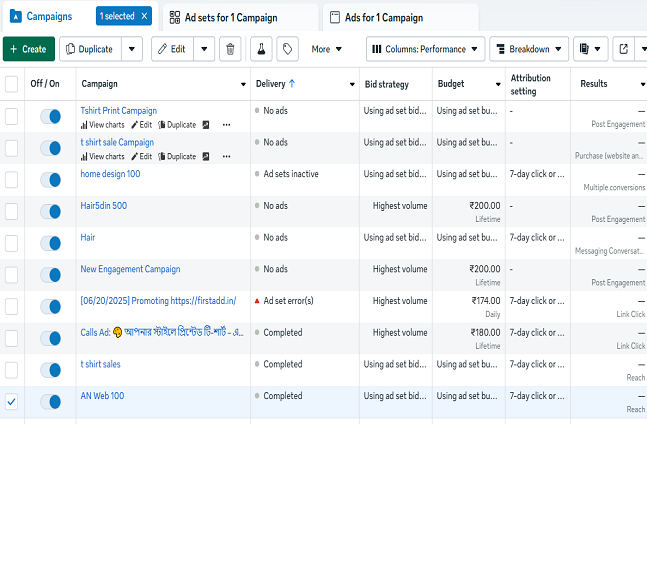Open the dropdown arrow beside Duplicate button

click(x=132, y=49)
